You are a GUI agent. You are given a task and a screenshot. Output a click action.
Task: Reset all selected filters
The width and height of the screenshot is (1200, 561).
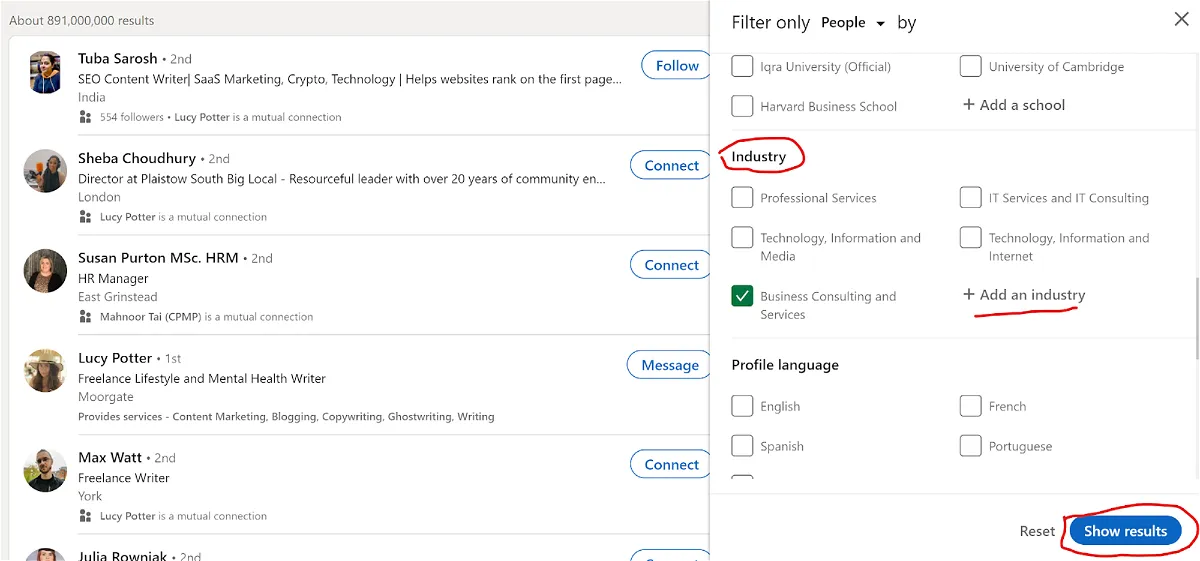click(x=1037, y=531)
